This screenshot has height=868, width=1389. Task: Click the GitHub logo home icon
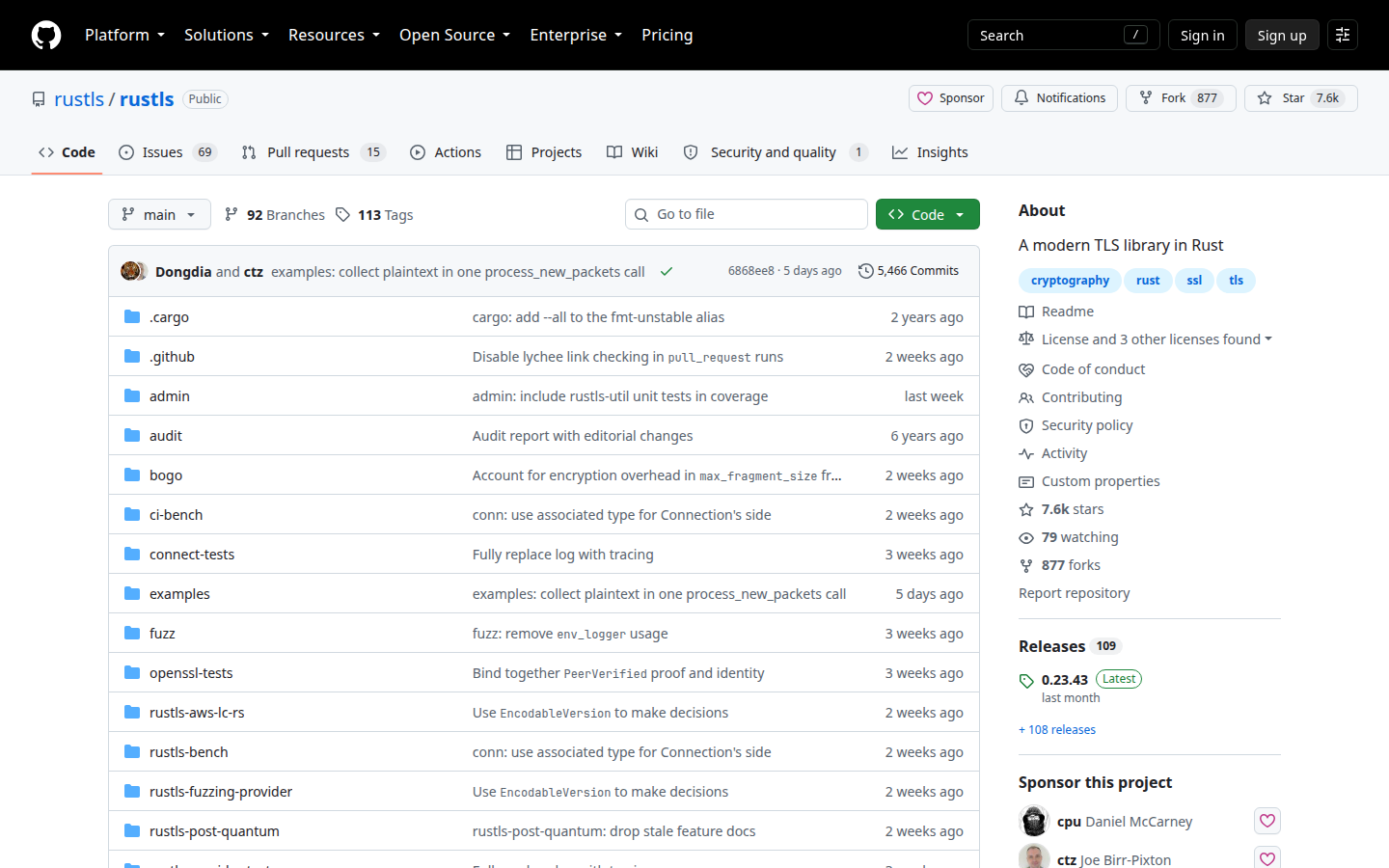(x=46, y=35)
